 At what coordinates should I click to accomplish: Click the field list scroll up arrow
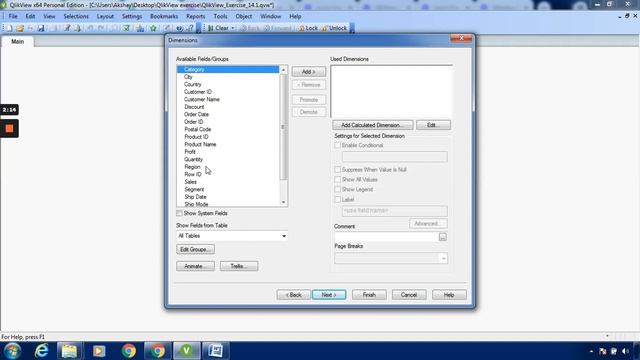[x=283, y=70]
